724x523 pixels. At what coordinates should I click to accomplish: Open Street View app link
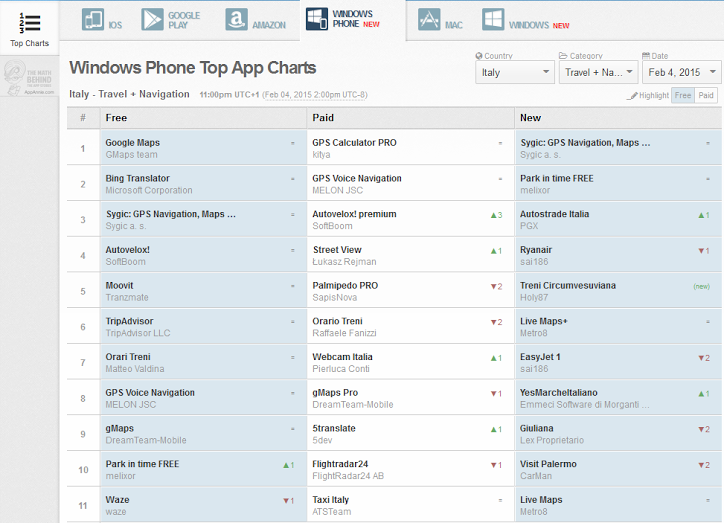click(337, 250)
